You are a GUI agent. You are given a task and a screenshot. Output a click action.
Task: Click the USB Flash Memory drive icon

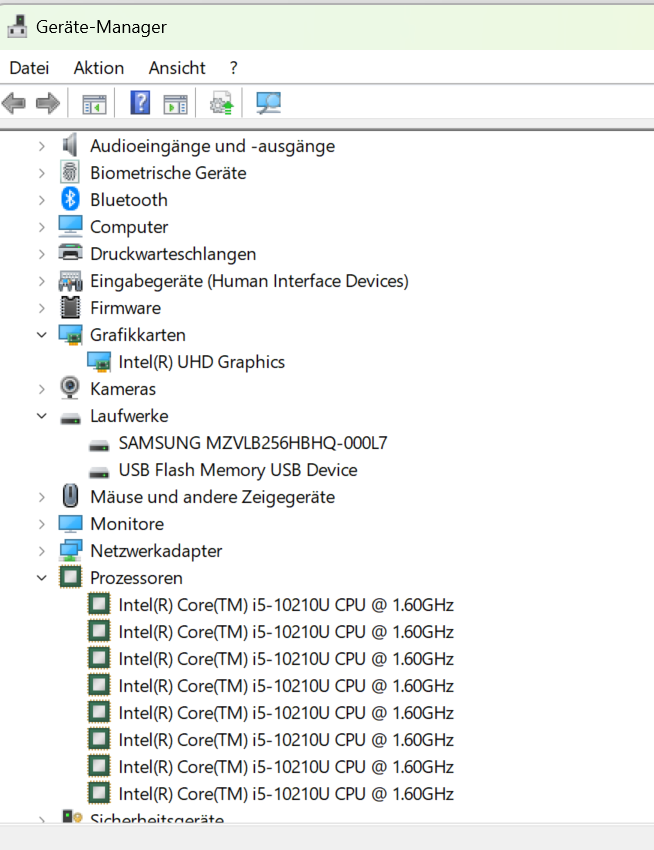click(x=99, y=472)
